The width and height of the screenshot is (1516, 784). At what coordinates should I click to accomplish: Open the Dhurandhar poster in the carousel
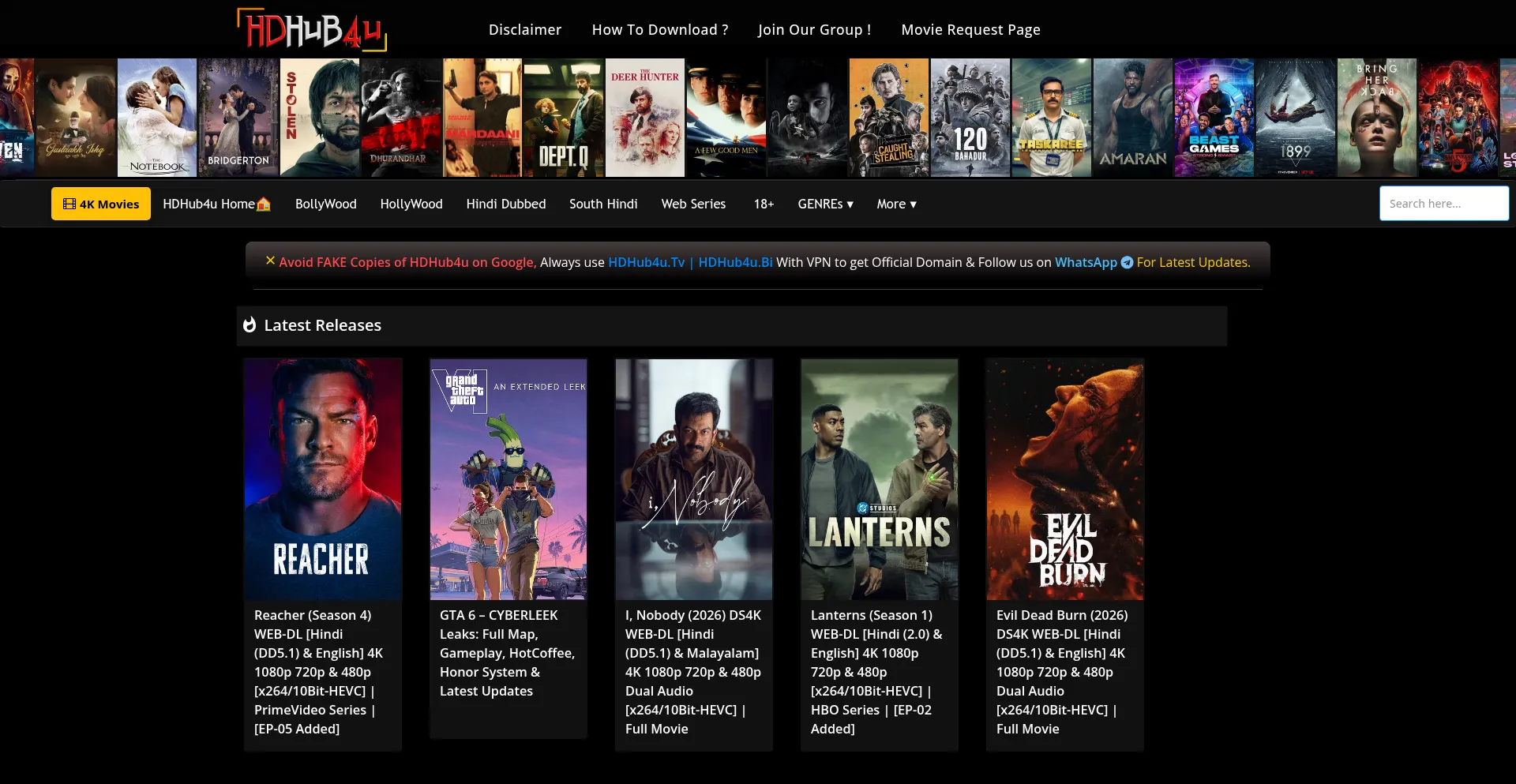pyautogui.click(x=401, y=118)
